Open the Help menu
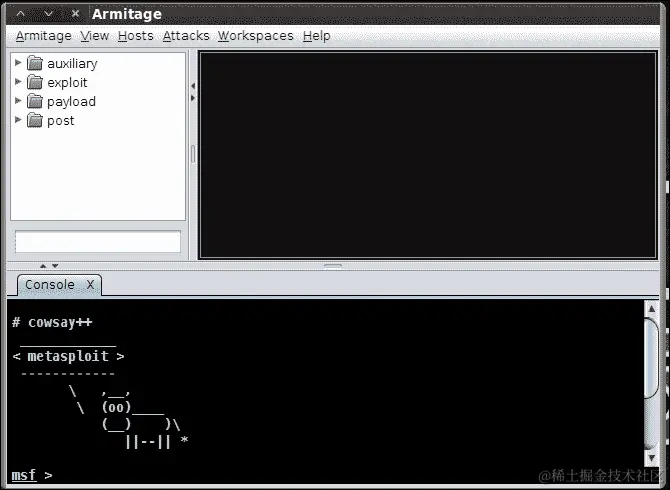Screen dimensions: 670x490 coord(317,36)
